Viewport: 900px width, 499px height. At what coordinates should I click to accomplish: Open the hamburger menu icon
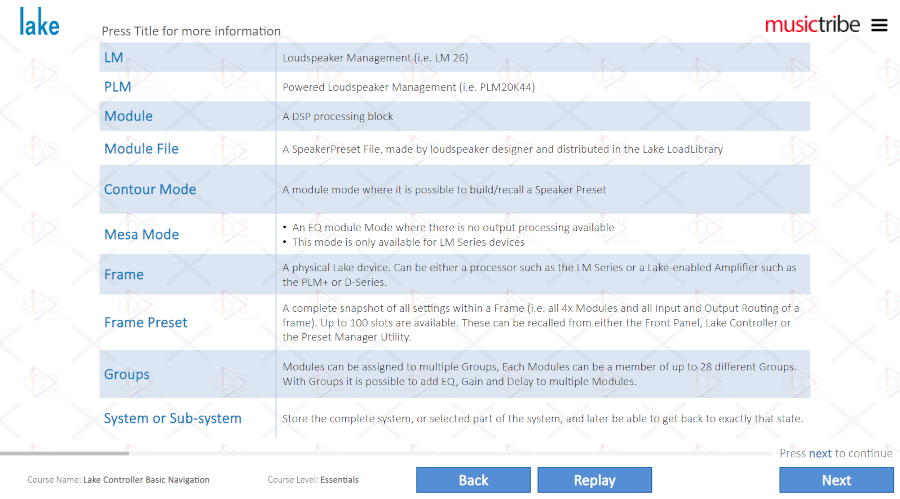(x=879, y=25)
